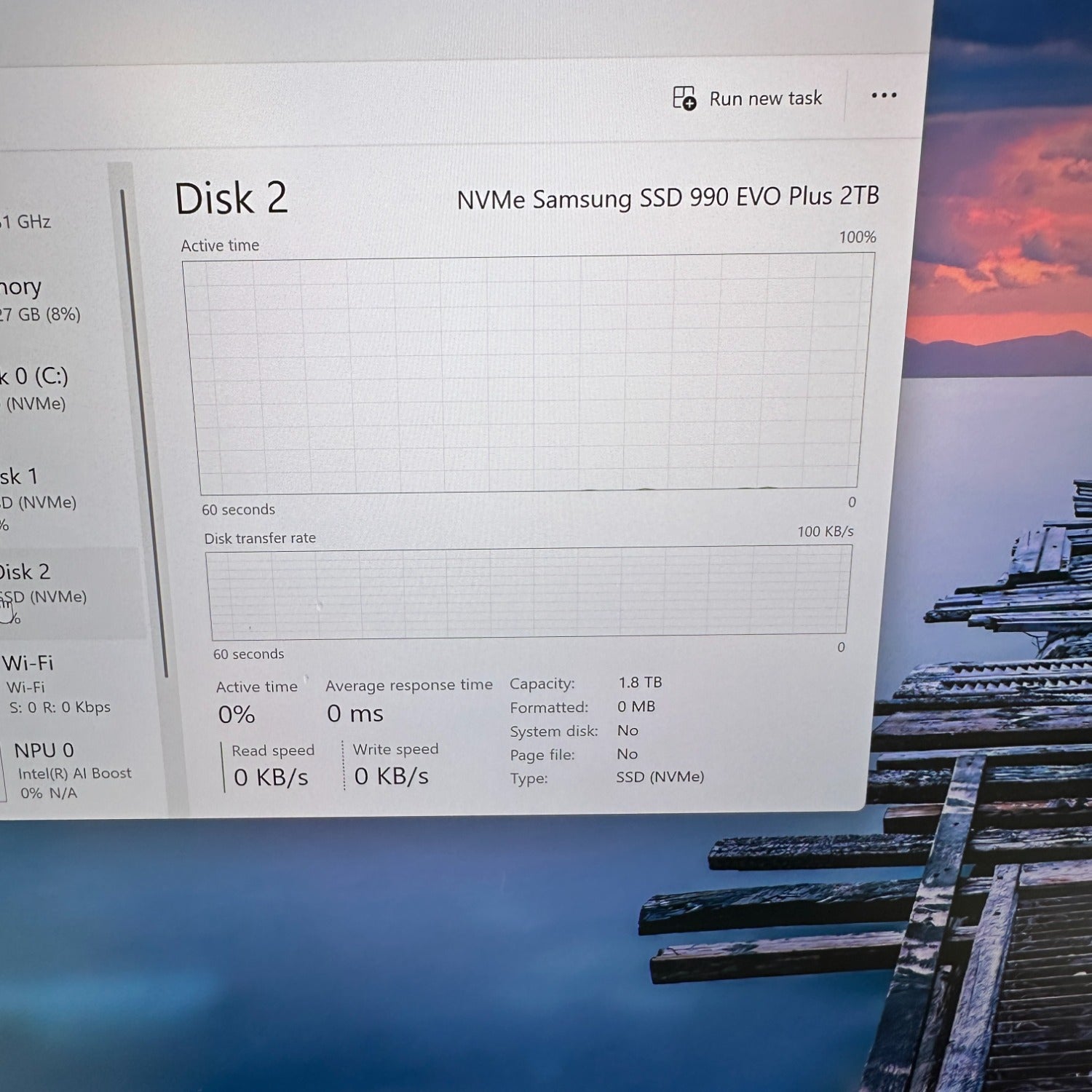1092x1092 pixels.
Task: Click inside the Active time graph
Action: coord(529,373)
